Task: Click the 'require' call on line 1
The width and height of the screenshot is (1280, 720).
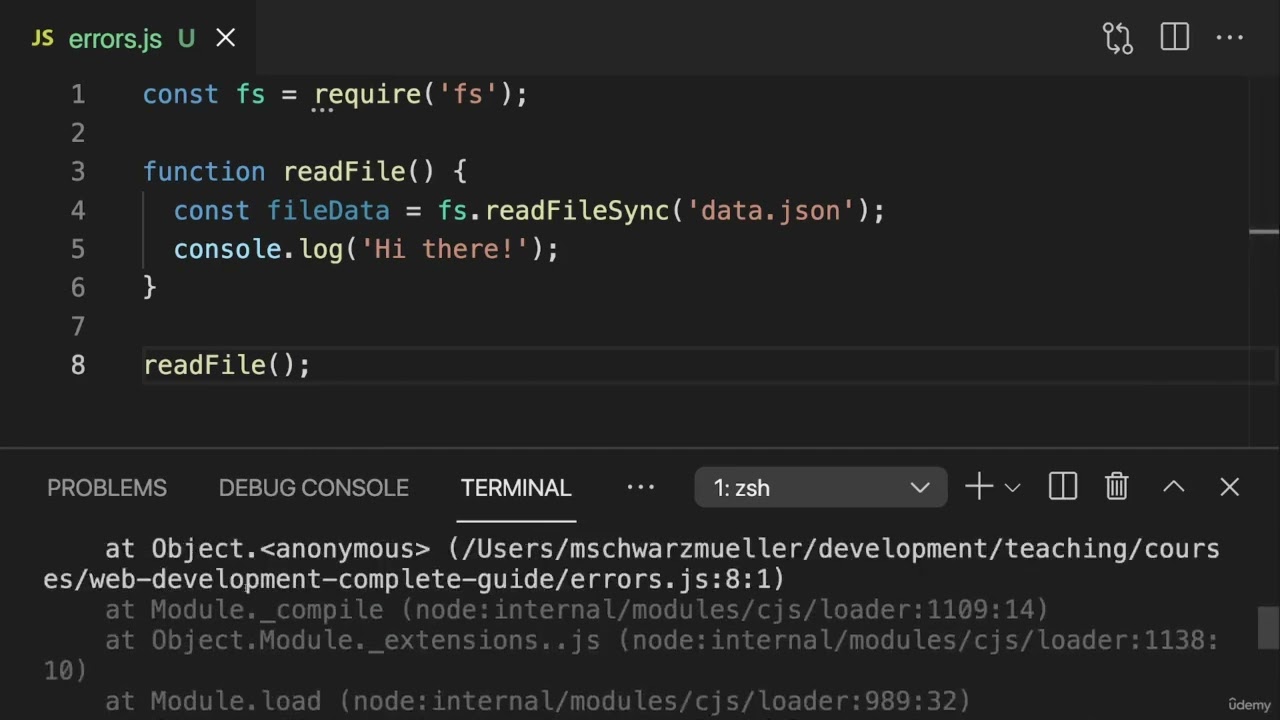Action: (367, 95)
